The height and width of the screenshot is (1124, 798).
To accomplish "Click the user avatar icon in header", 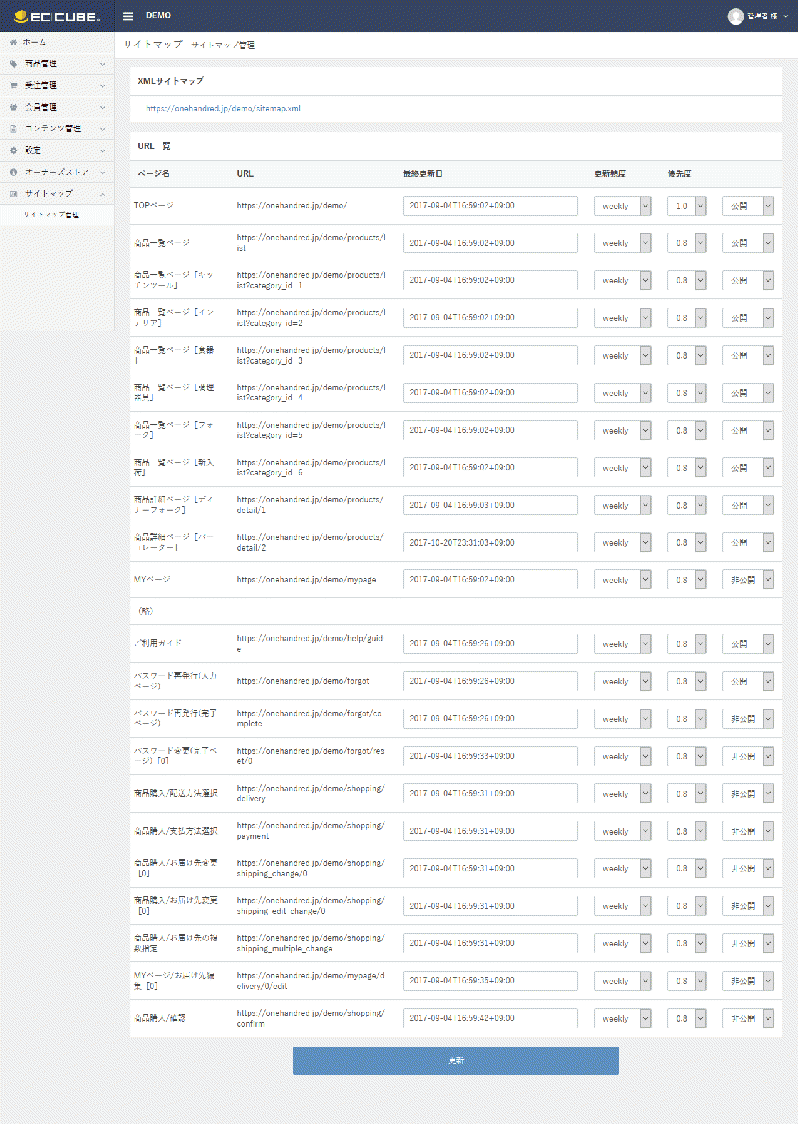I will (x=736, y=16).
